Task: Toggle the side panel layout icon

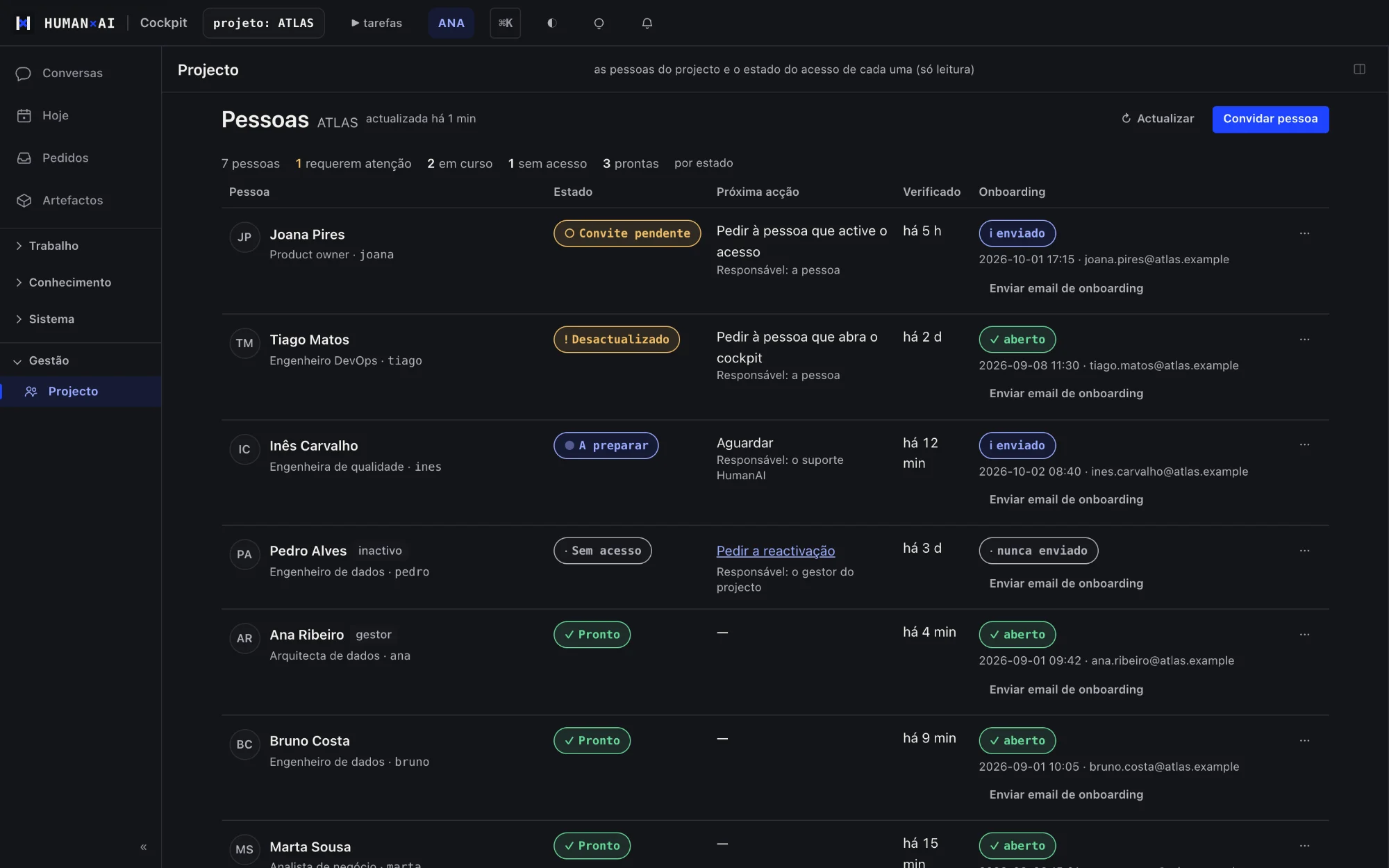Action: tap(1359, 69)
